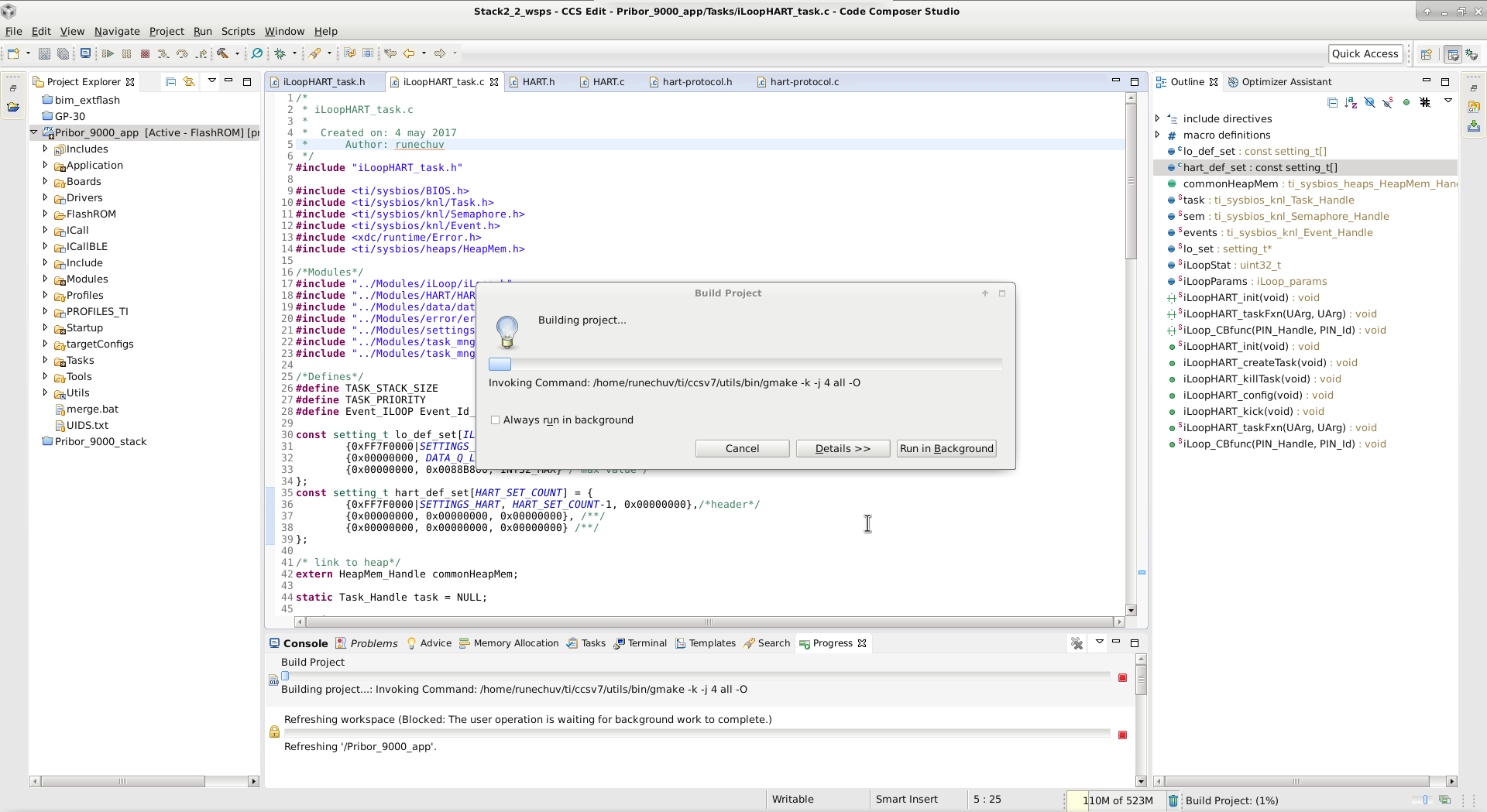Open the Outline view menu chevron
The width and height of the screenshot is (1487, 812).
(x=1448, y=101)
